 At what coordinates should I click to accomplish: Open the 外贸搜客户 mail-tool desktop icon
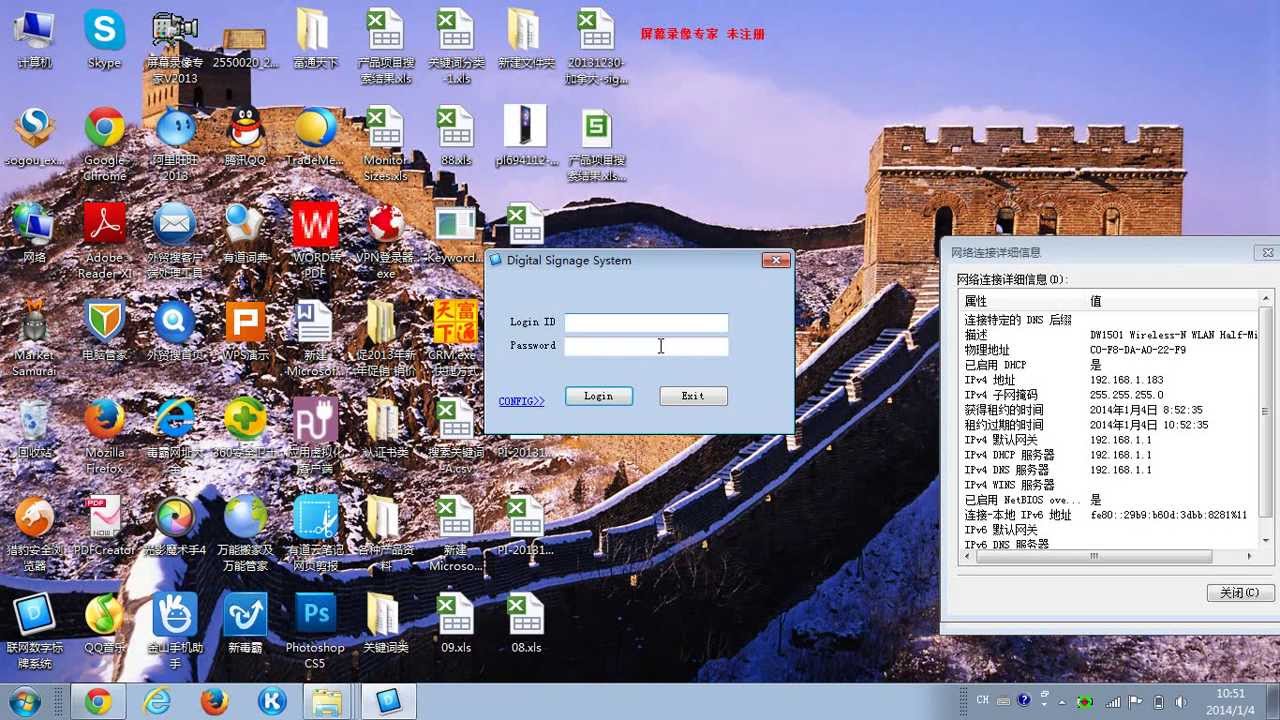pos(175,240)
